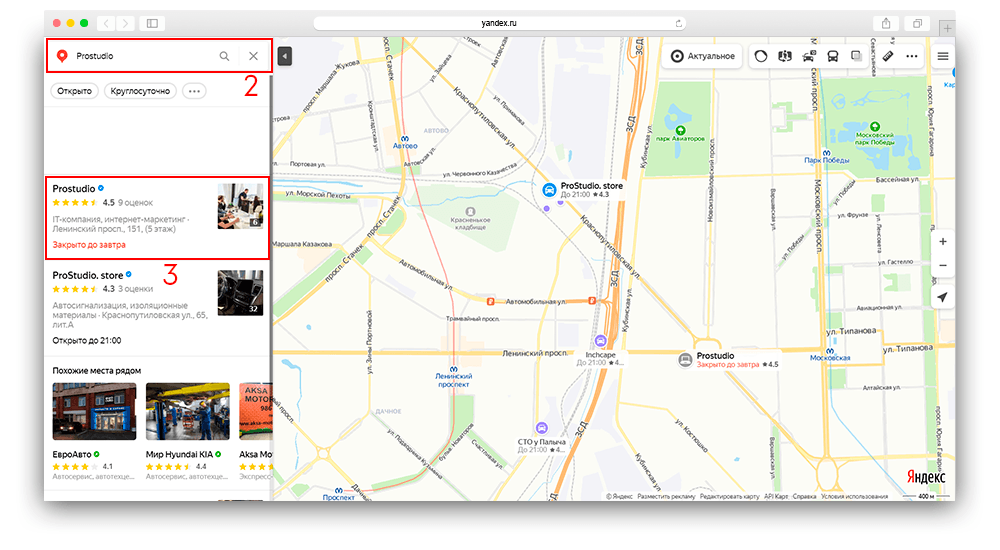Click the search magnifier icon
This screenshot has height=550, width=1000.
[224, 56]
